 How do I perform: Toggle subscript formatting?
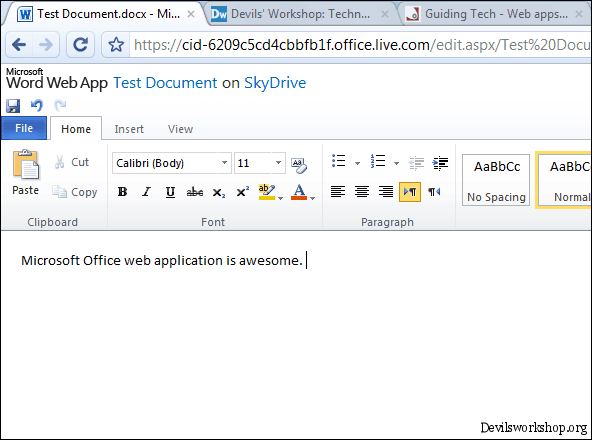(219, 192)
